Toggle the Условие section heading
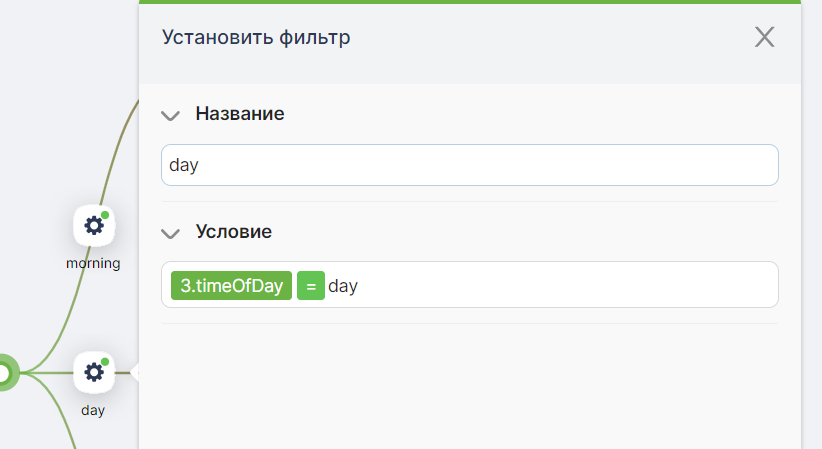 point(234,231)
